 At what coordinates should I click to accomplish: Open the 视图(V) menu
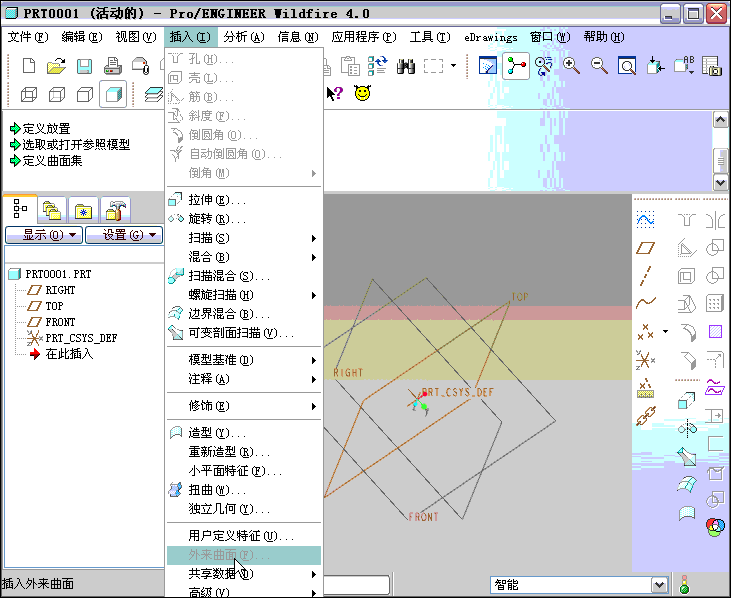click(x=136, y=37)
